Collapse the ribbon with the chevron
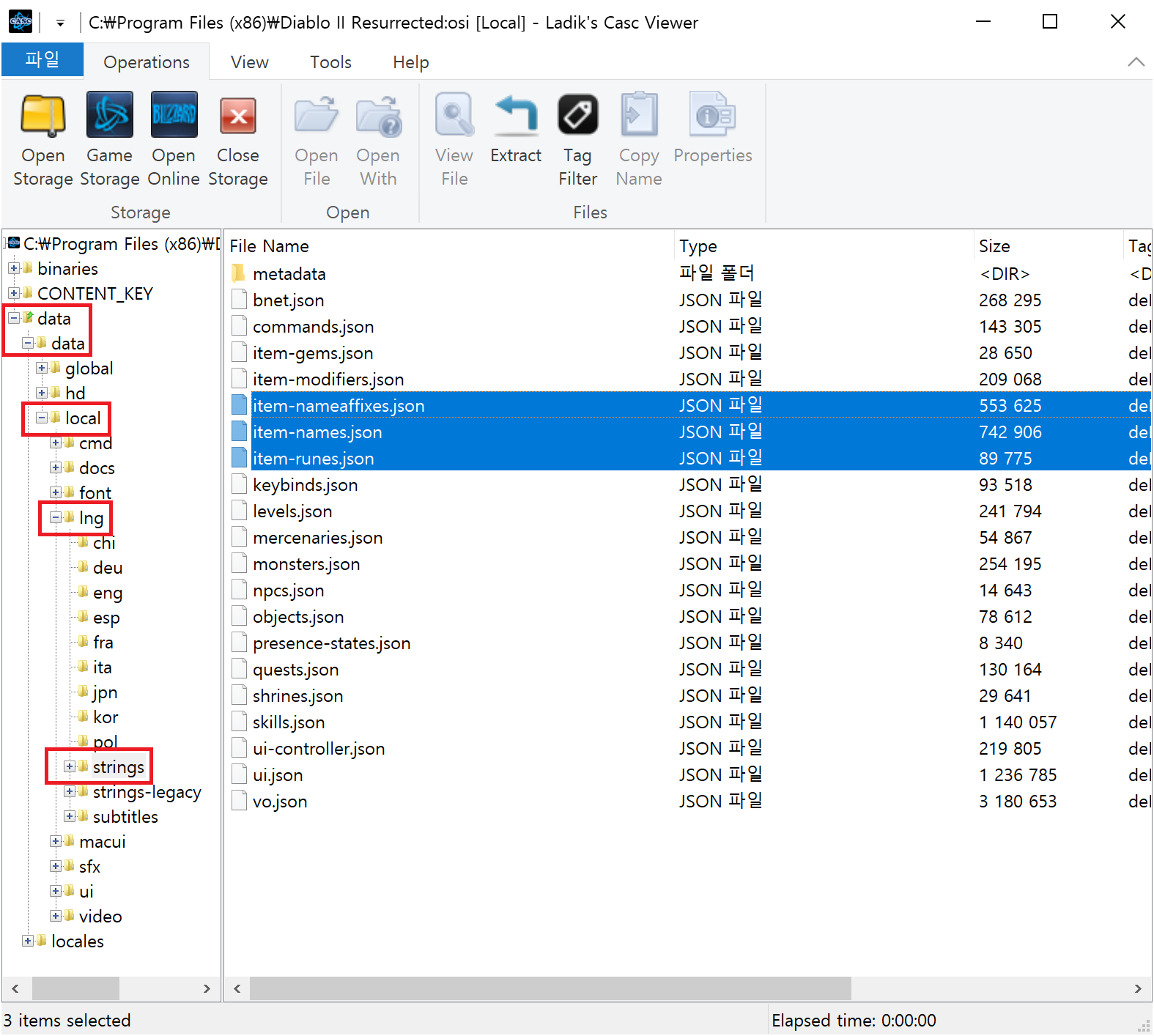The height and width of the screenshot is (1036, 1154). (1136, 62)
